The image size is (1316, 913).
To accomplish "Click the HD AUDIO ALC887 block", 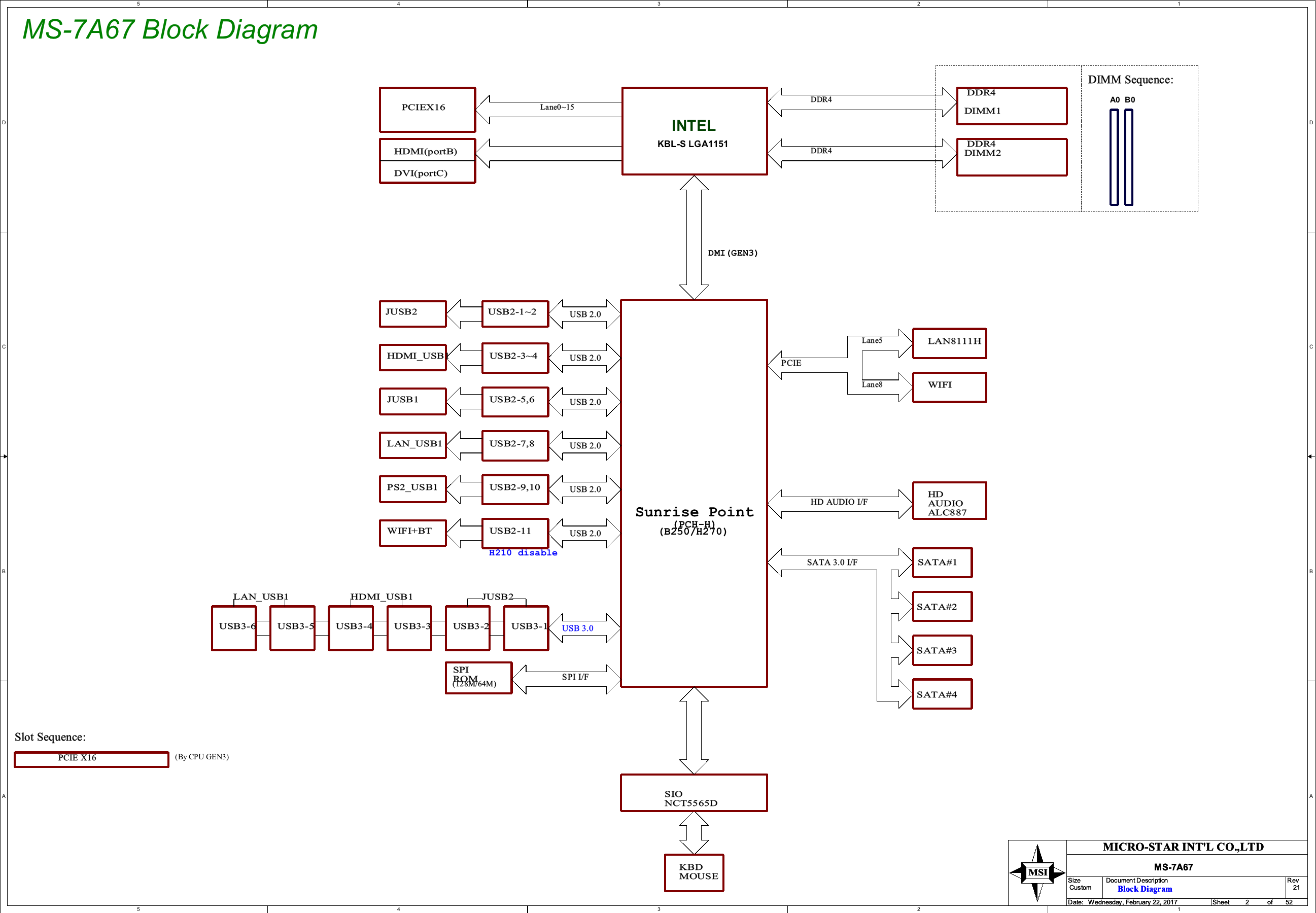I will coord(949,501).
